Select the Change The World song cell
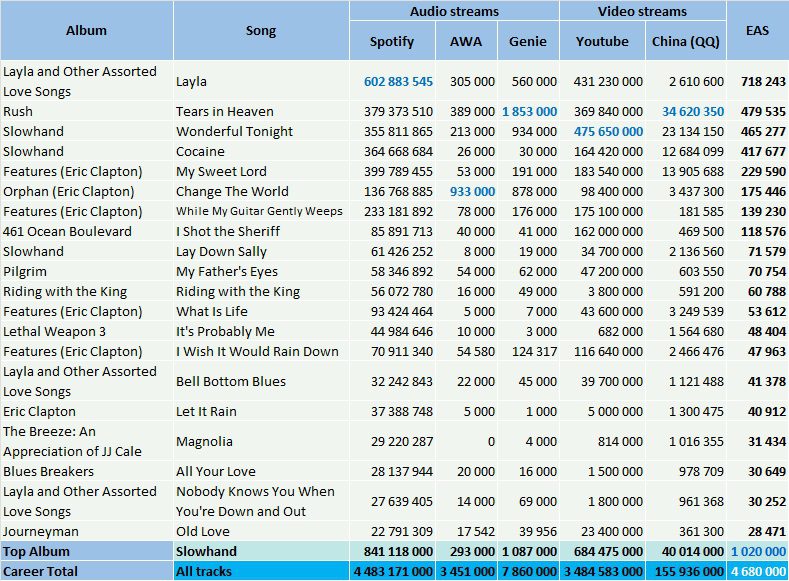The height and width of the screenshot is (581, 789). point(261,192)
